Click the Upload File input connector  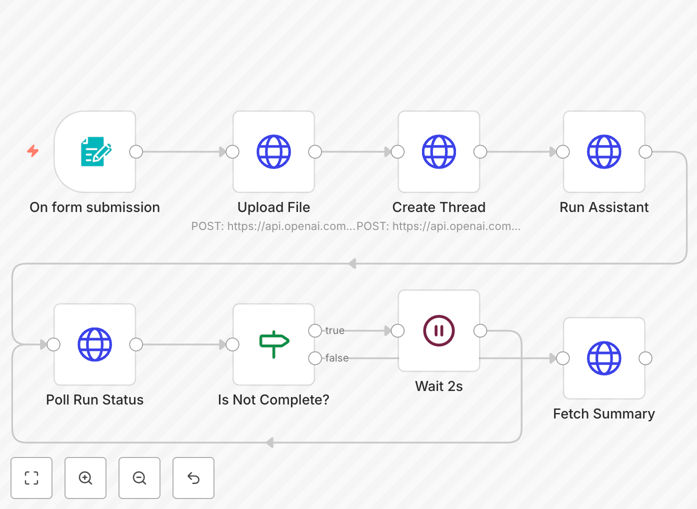point(232,152)
